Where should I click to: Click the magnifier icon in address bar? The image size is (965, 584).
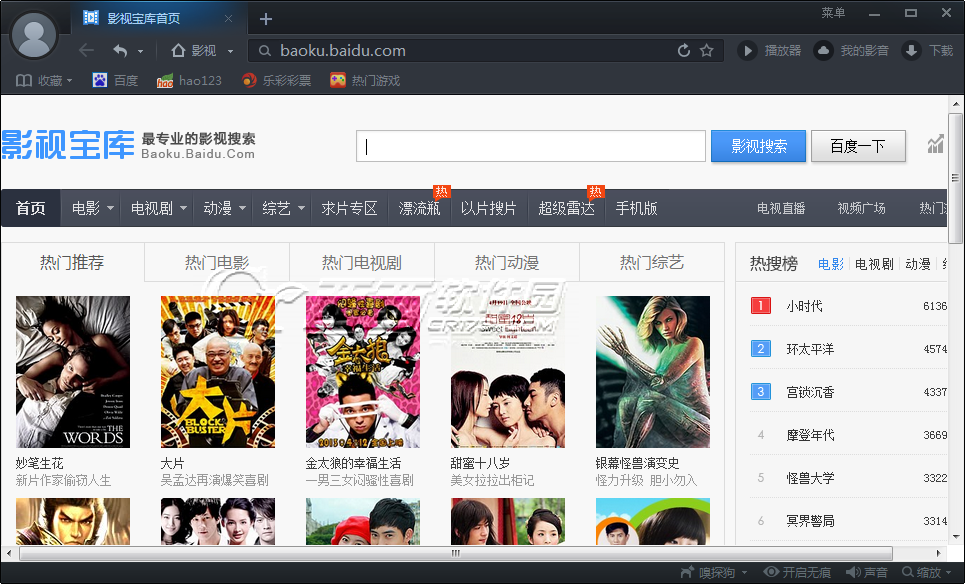[265, 51]
